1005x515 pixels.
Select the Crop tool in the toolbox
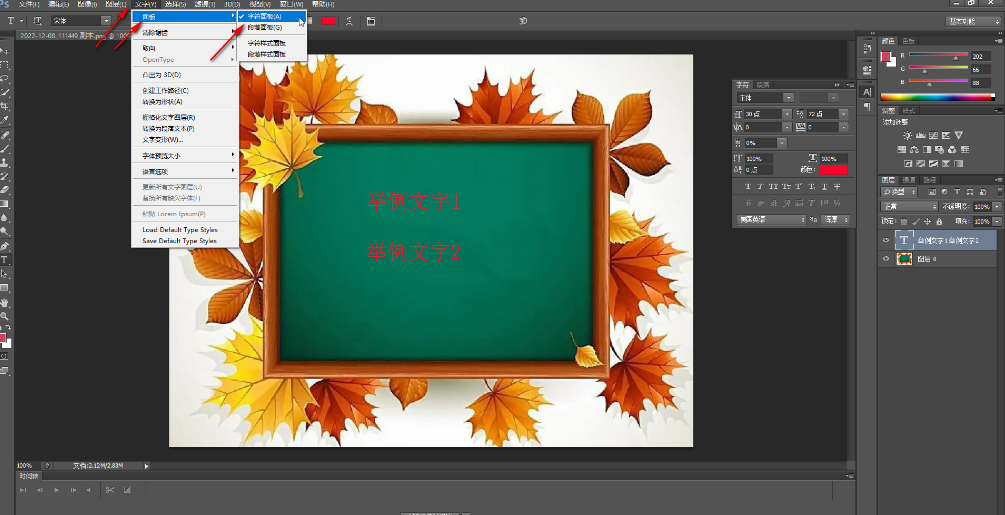tap(5, 106)
